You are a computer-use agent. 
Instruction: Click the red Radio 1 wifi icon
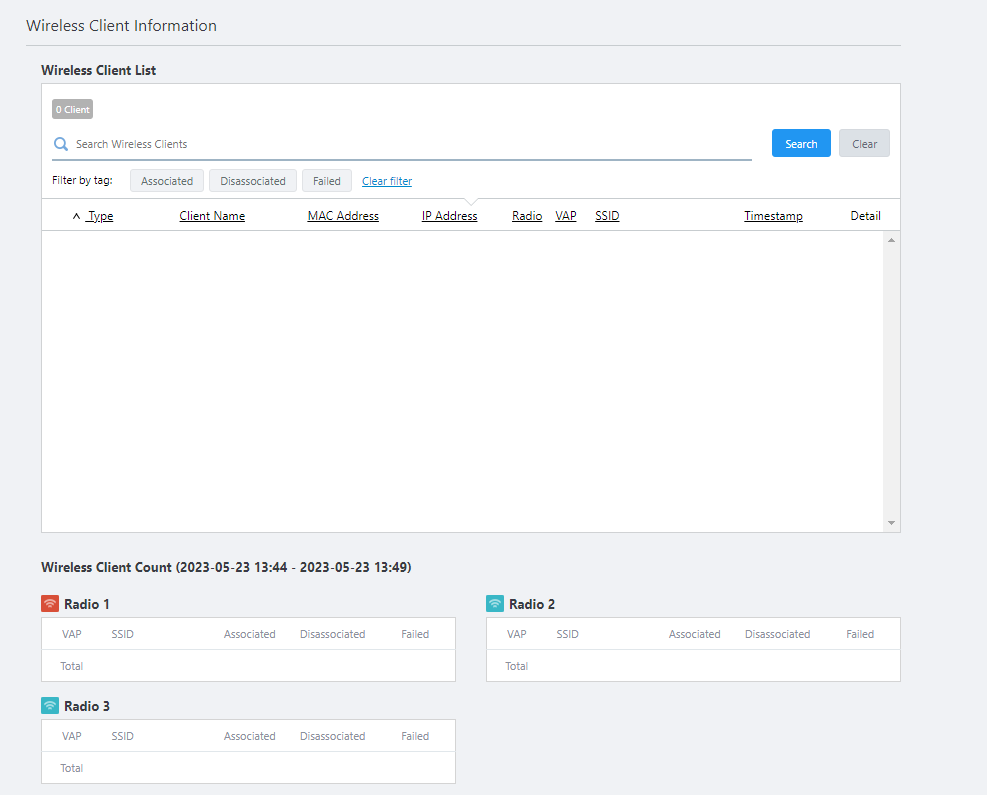point(50,604)
